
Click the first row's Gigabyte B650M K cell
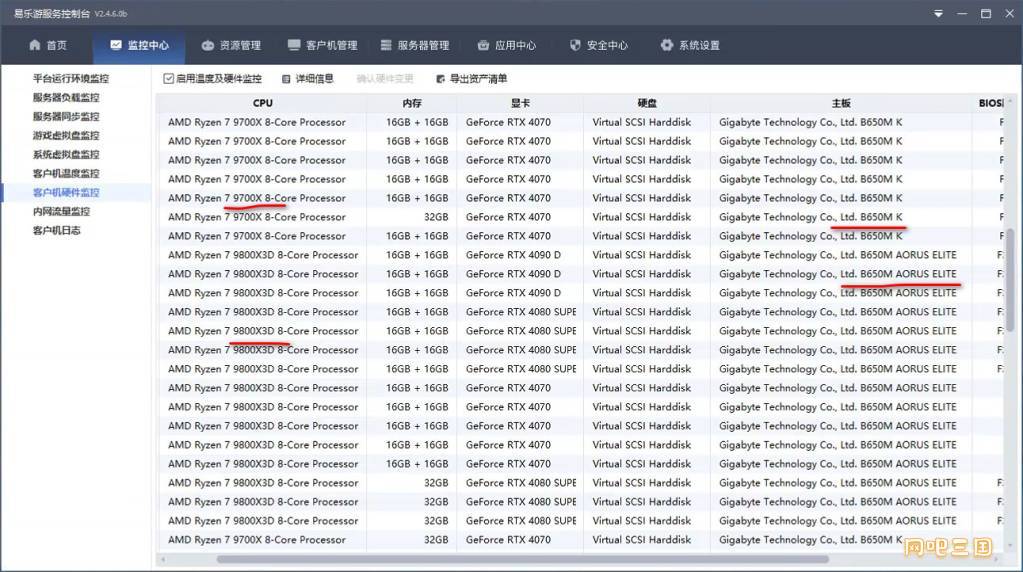(x=810, y=122)
